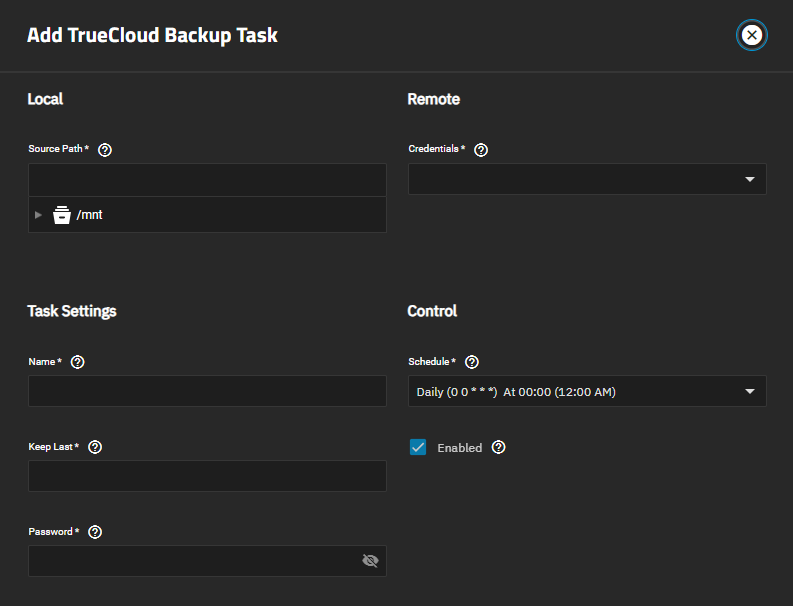Select the /mnt path label

[x=90, y=215]
